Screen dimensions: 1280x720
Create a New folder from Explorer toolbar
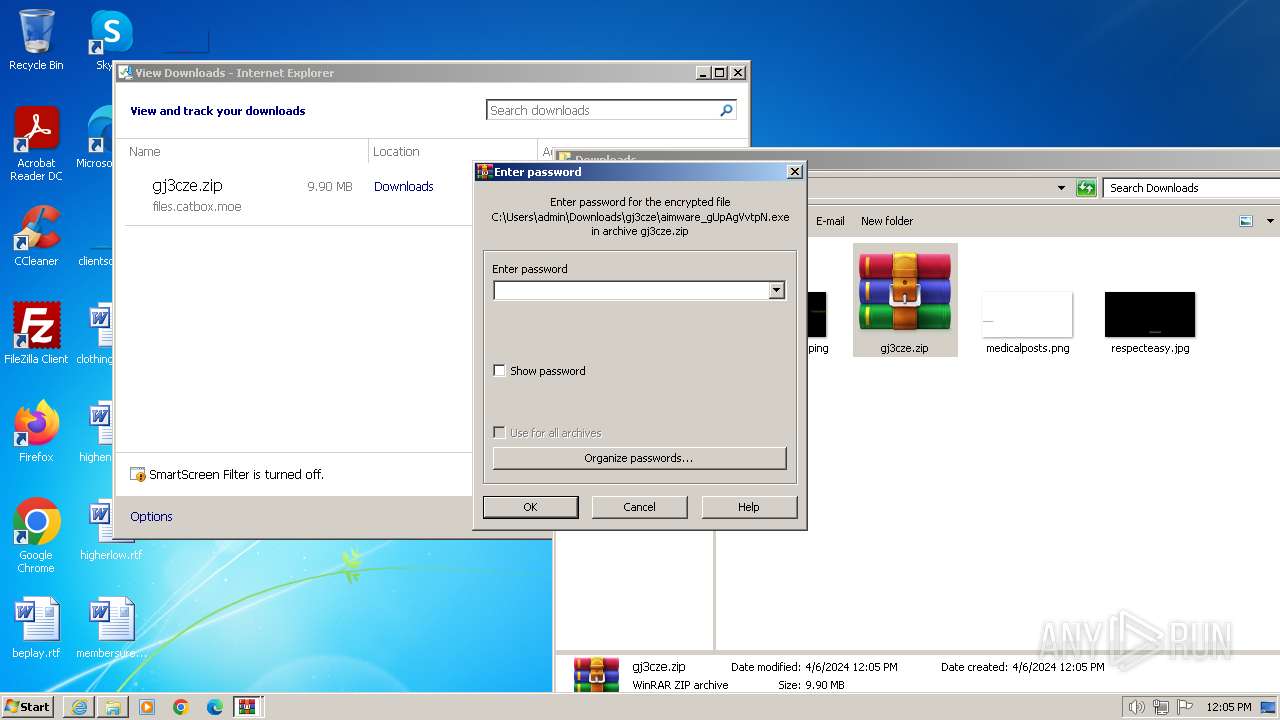pyautogui.click(x=887, y=221)
